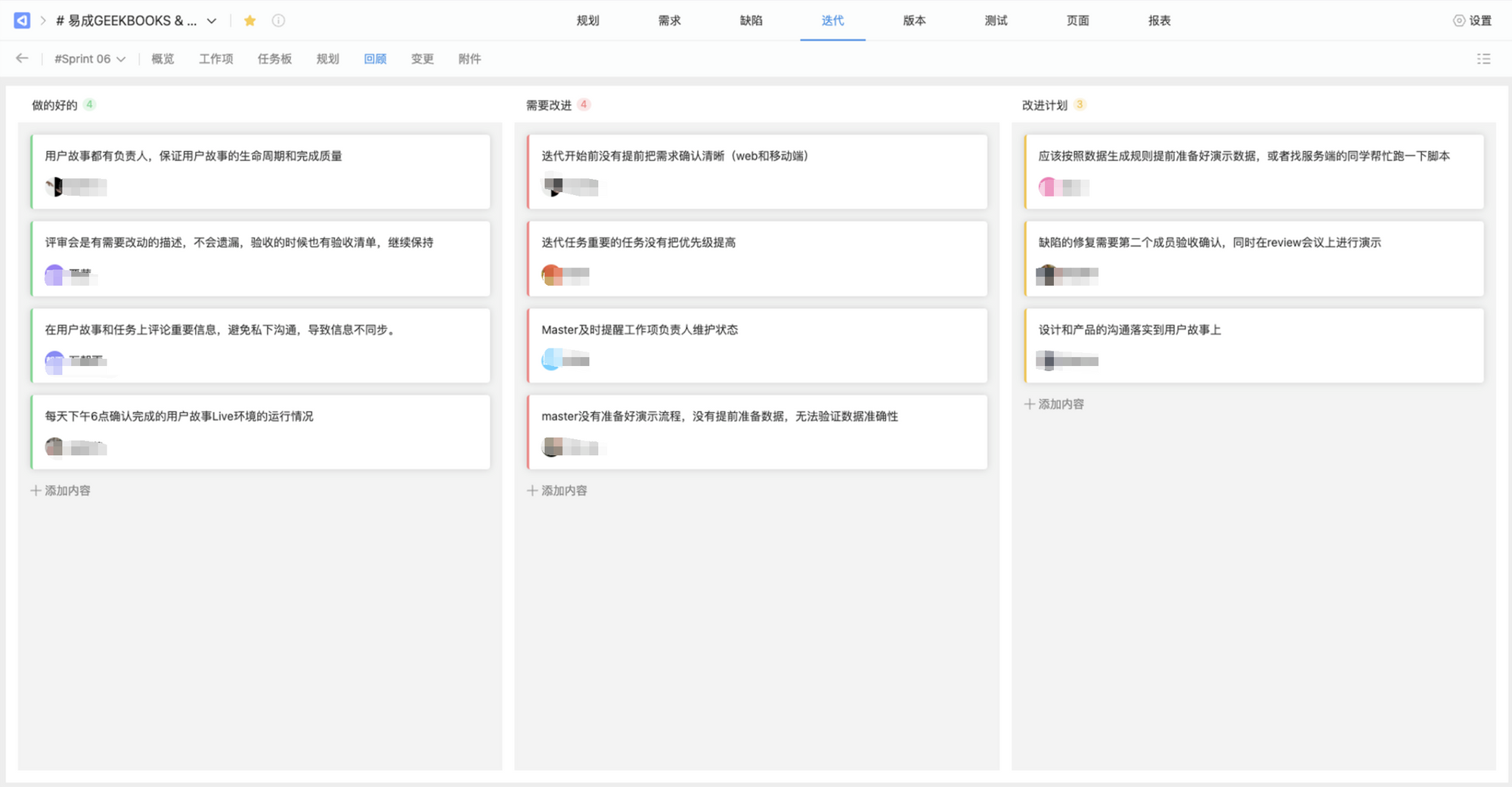Go to the 概览 sub-tab
Image resolution: width=1512 pixels, height=787 pixels.
(x=163, y=59)
